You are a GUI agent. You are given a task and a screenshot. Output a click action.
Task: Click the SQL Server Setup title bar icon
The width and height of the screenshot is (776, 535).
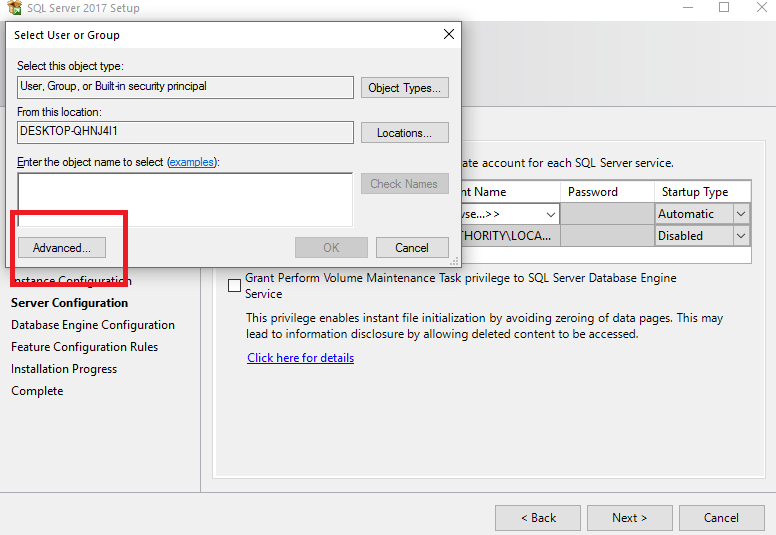click(14, 7)
